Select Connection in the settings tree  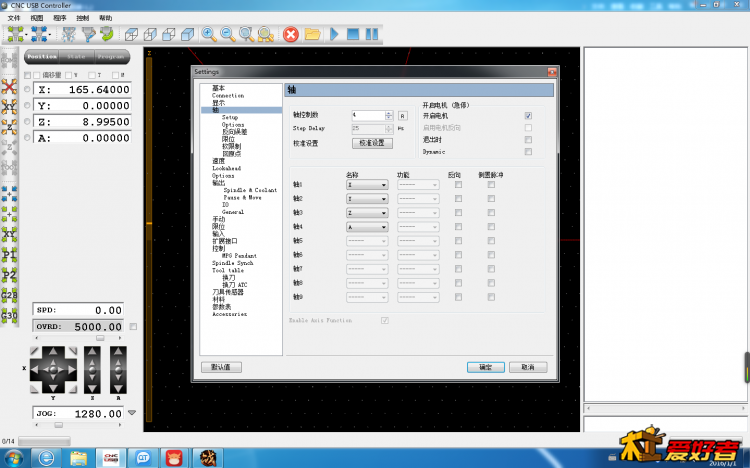(228, 96)
